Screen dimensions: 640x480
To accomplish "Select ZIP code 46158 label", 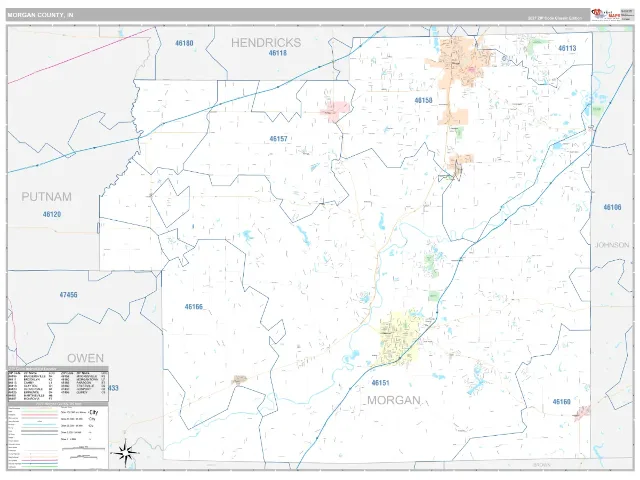I will pos(423,100).
